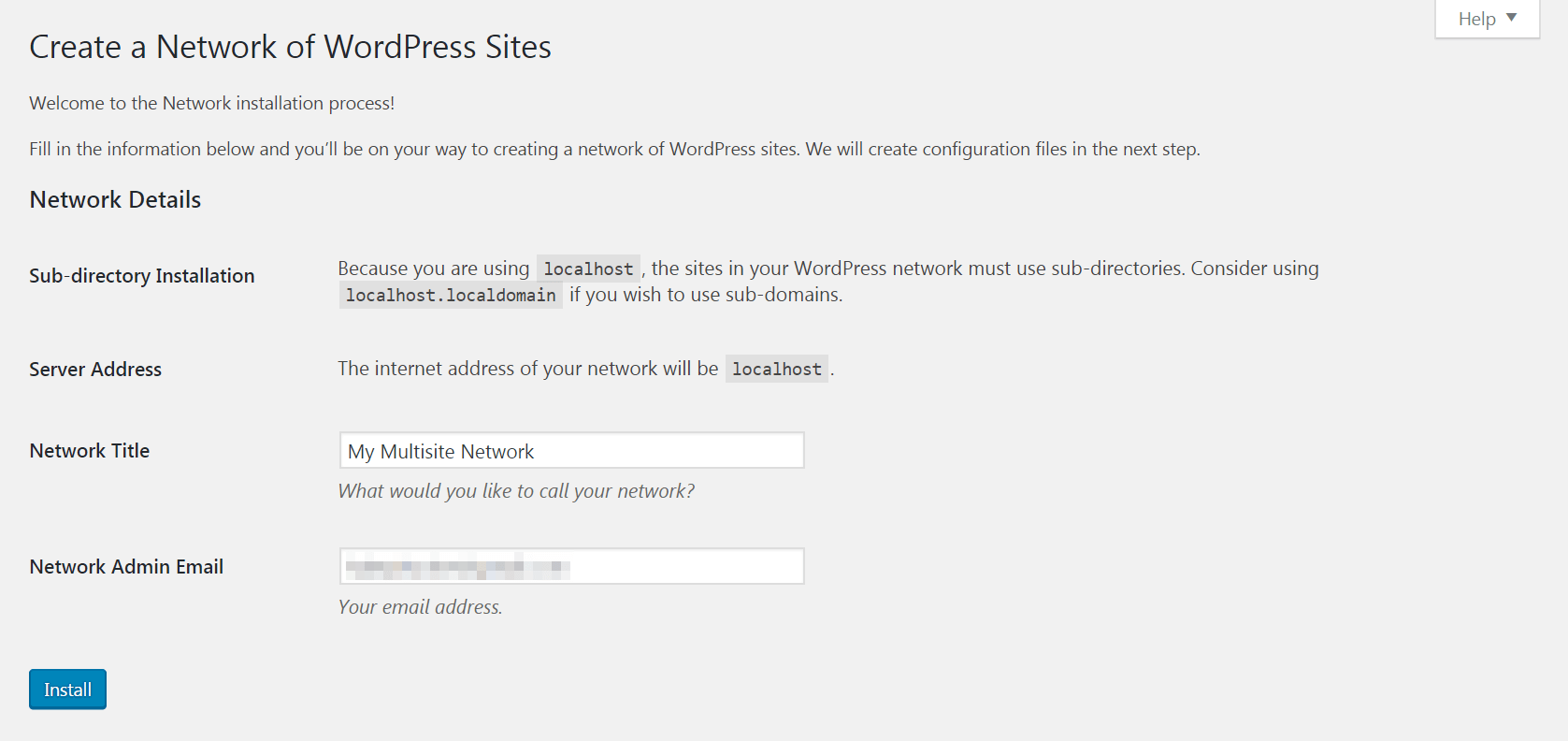Click the 'localhost' code in Server Address row
Viewport: 1568px width, 741px height.
click(777, 370)
